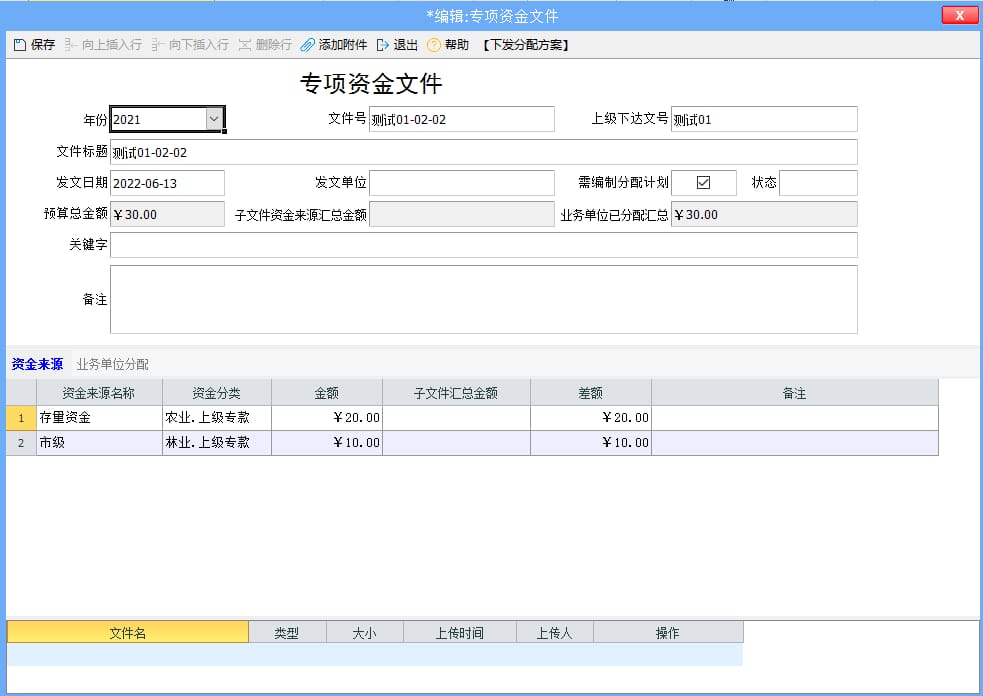Image resolution: width=983 pixels, height=696 pixels.
Task: Focus the 发文单位 text field
Action: 461,183
